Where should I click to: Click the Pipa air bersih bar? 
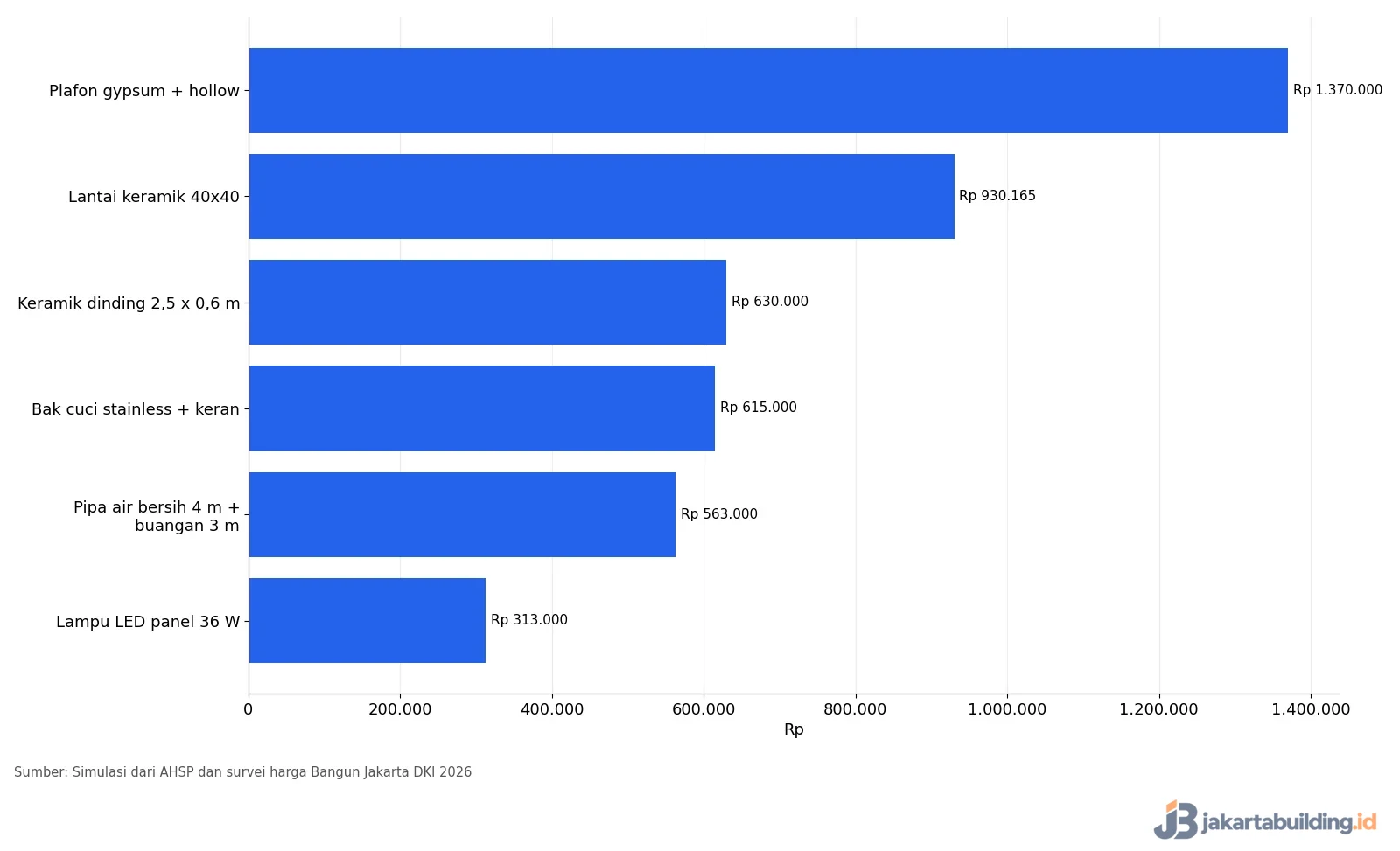(462, 514)
